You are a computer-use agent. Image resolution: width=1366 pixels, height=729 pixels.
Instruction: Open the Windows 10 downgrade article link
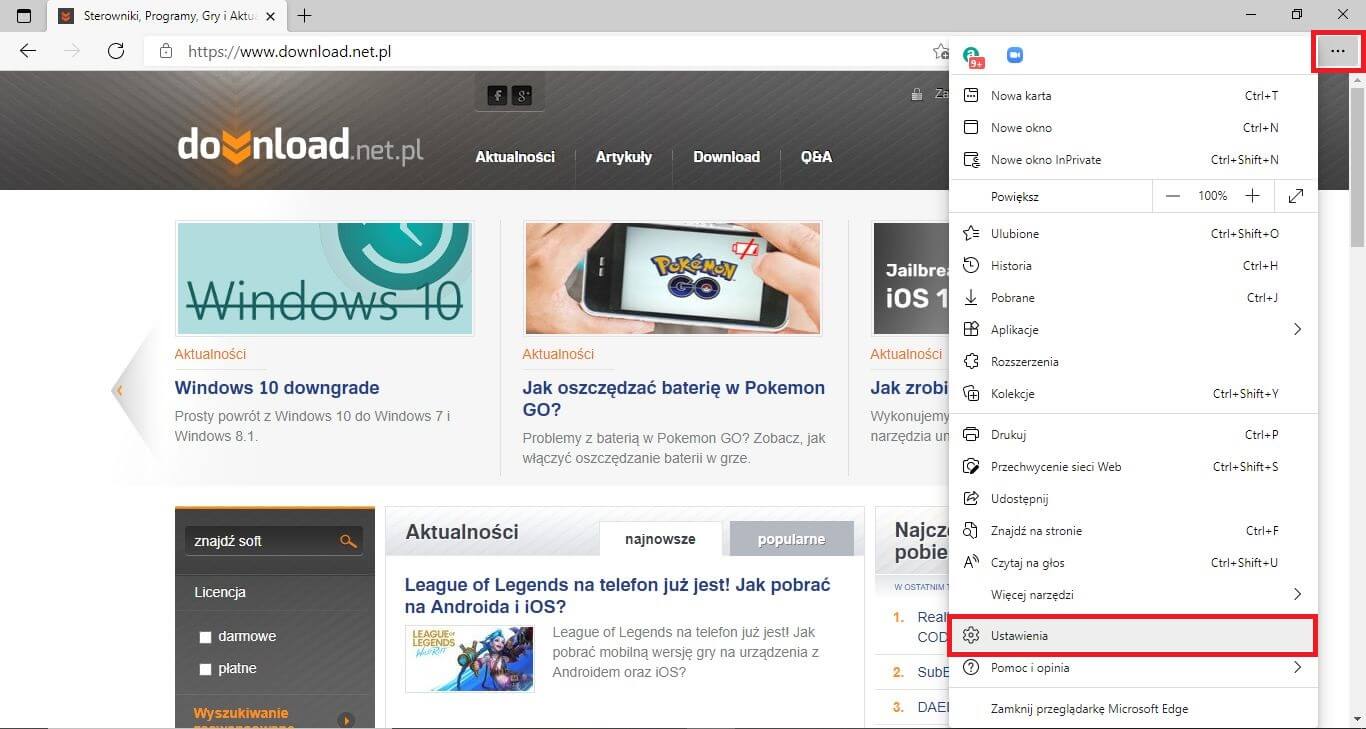point(277,388)
